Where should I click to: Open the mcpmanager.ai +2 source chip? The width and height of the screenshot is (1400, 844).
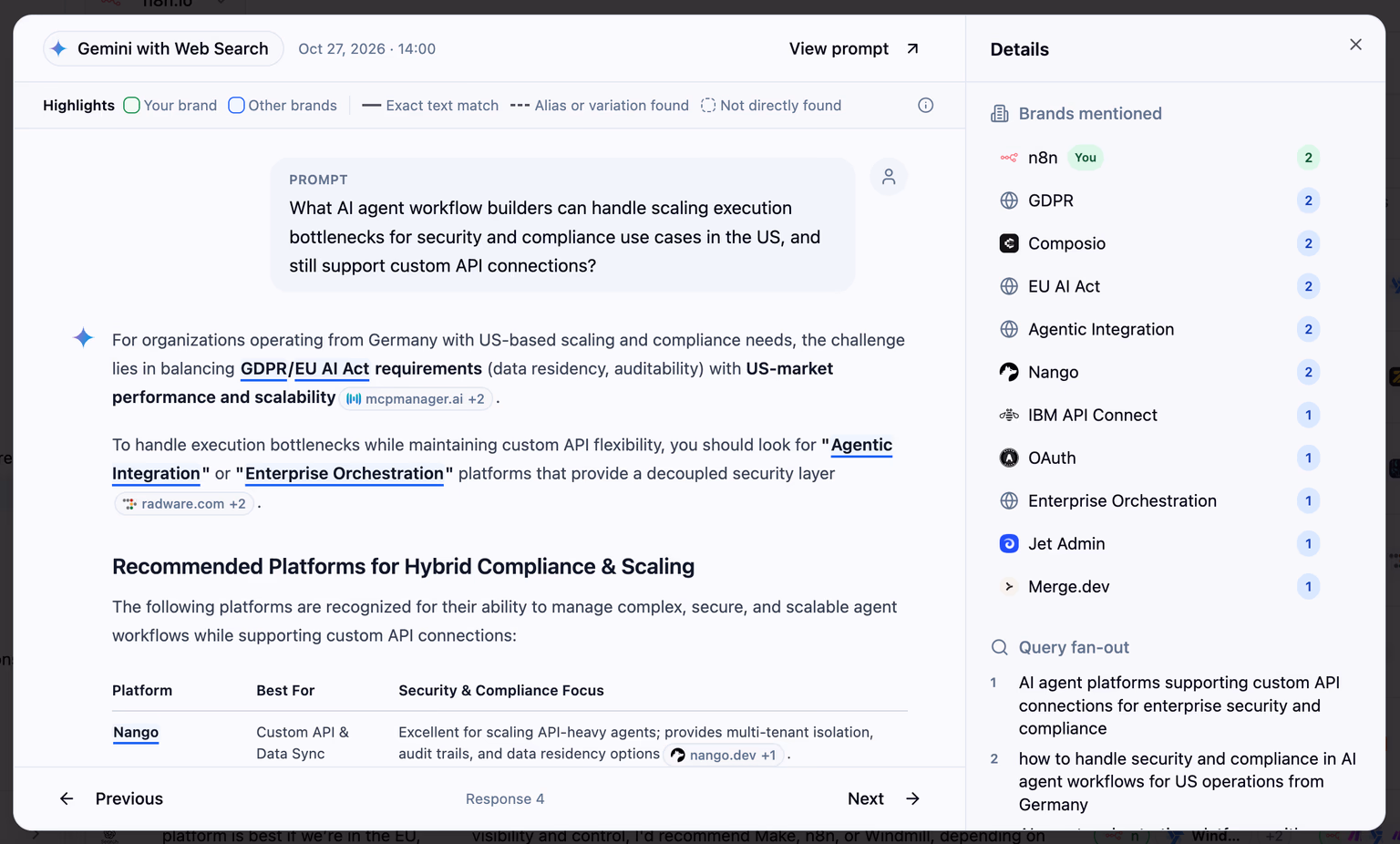coord(417,398)
